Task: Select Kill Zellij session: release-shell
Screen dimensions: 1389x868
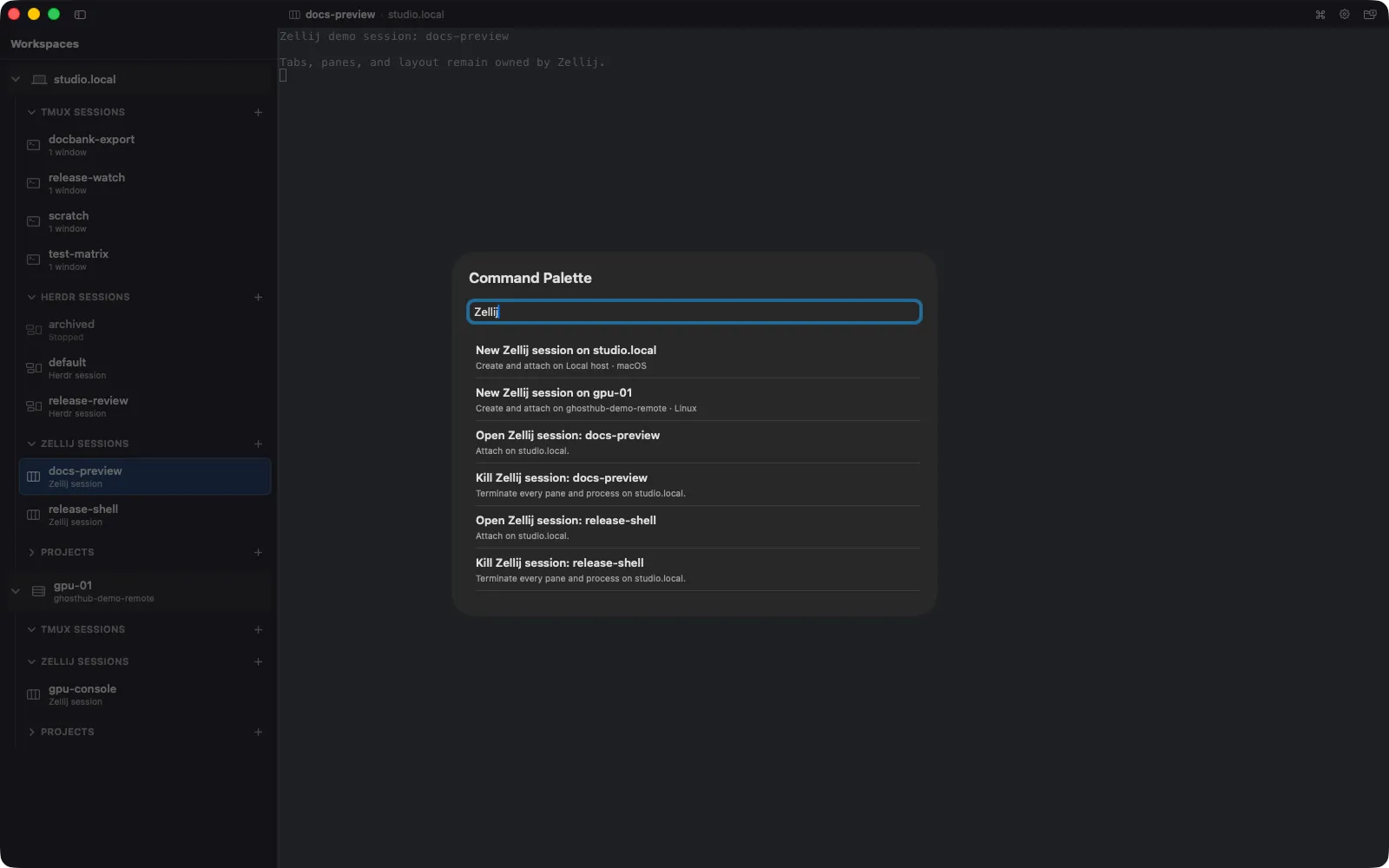Action: [697, 569]
